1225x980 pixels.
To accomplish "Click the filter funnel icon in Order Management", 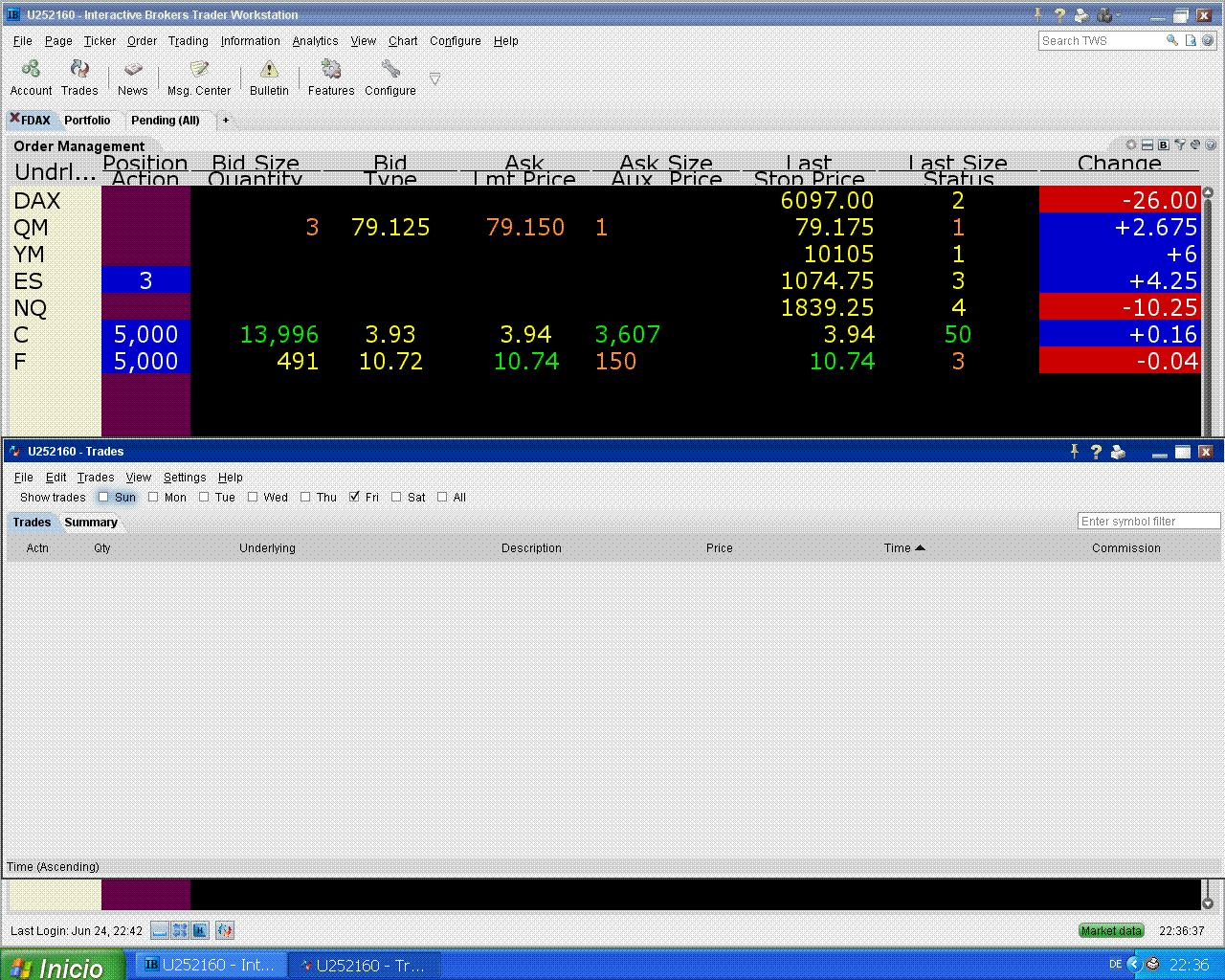I will point(1180,145).
